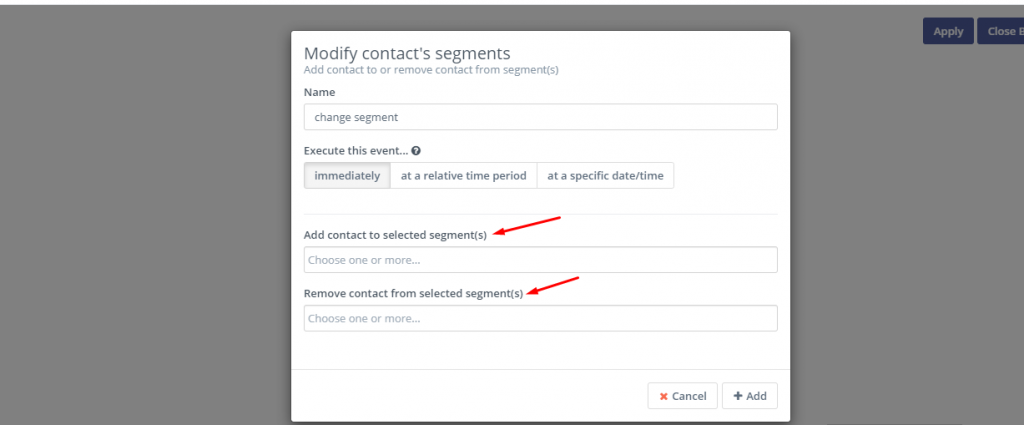Screen dimensions: 1024x425
Task: Click the Execute this event label text
Action: pyautogui.click(x=356, y=151)
